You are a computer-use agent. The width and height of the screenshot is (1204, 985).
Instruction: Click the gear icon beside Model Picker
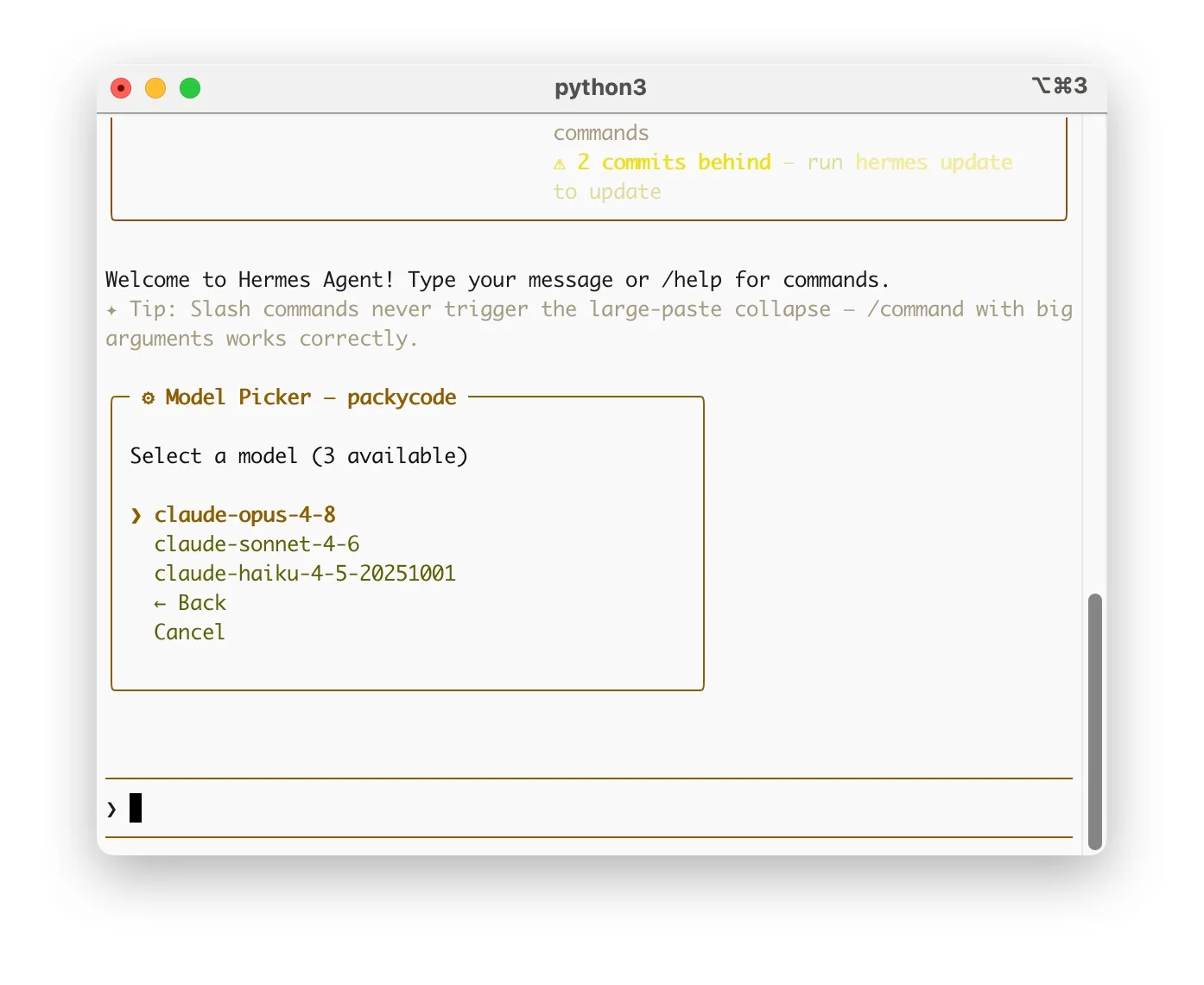click(149, 397)
